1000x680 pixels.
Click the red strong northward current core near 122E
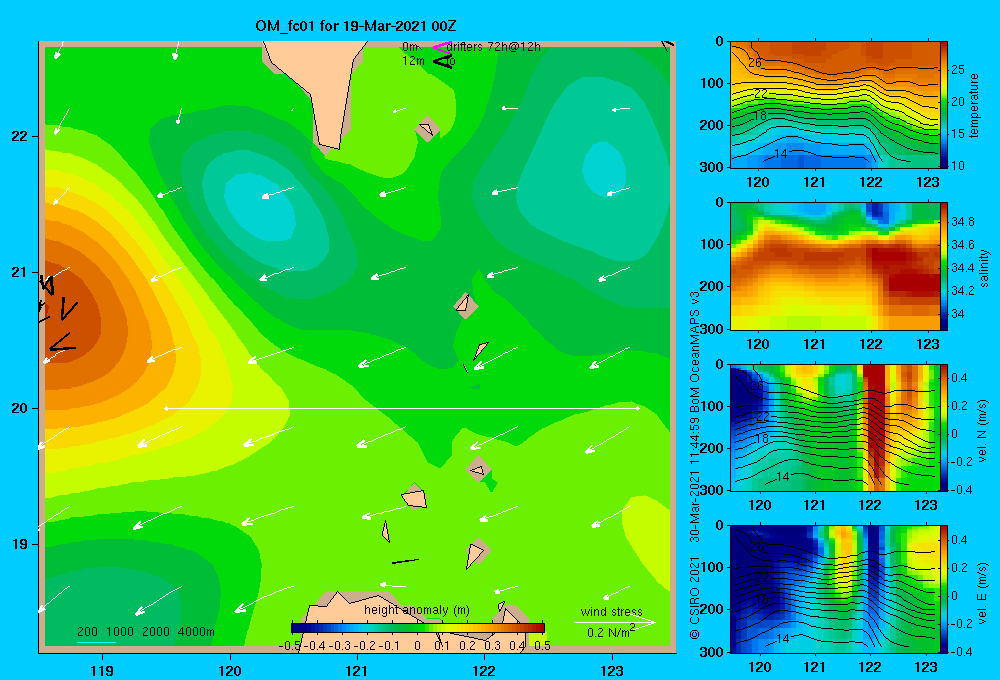pos(875,424)
